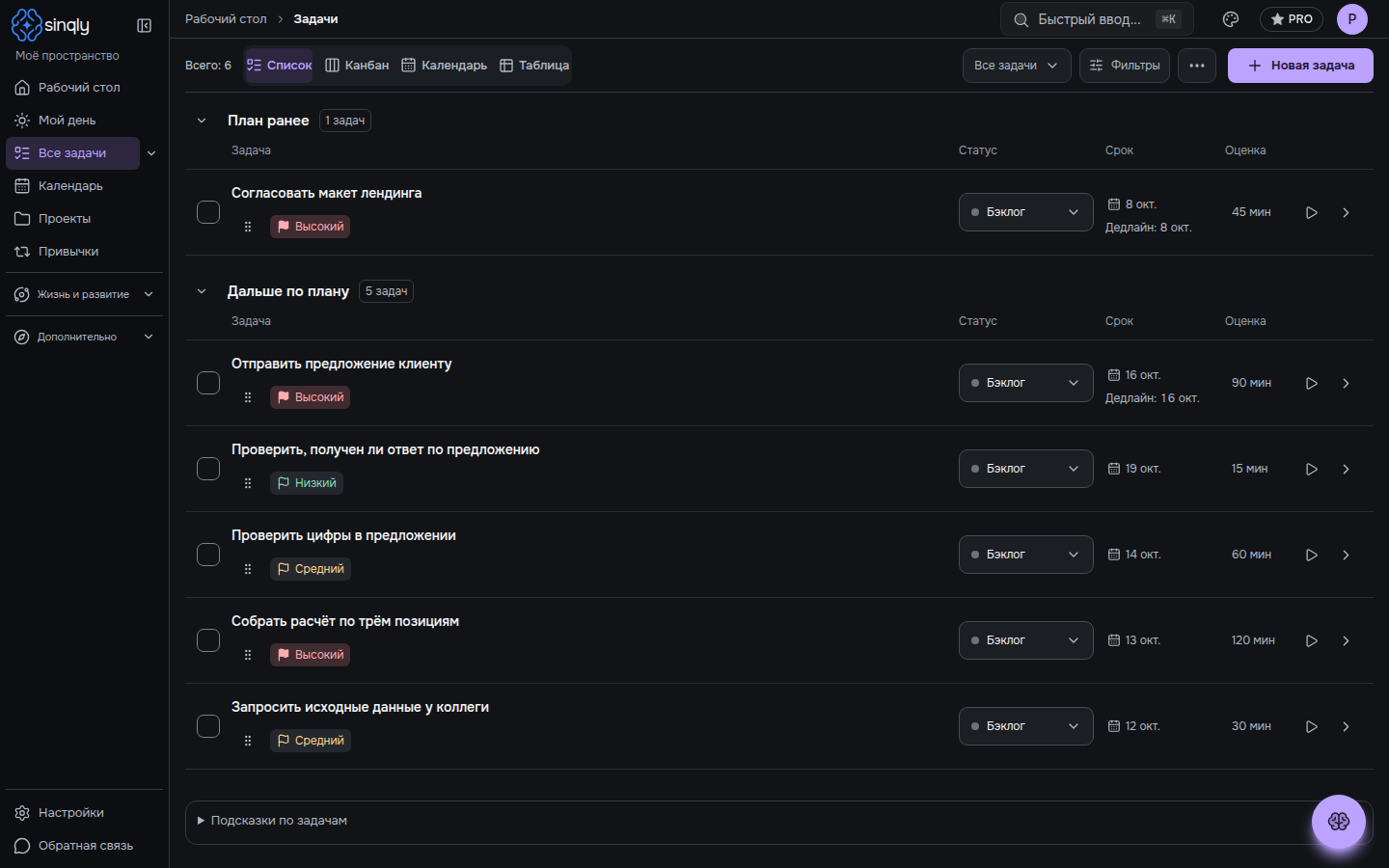The height and width of the screenshot is (868, 1389).
Task: Click drag handle of Согласовать макет лендинга
Action: [248, 227]
